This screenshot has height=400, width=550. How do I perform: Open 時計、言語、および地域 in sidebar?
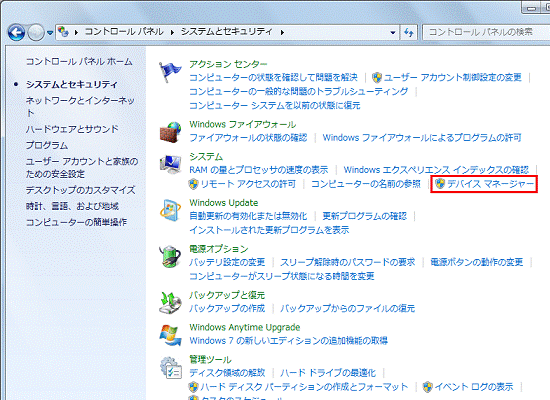(x=72, y=206)
